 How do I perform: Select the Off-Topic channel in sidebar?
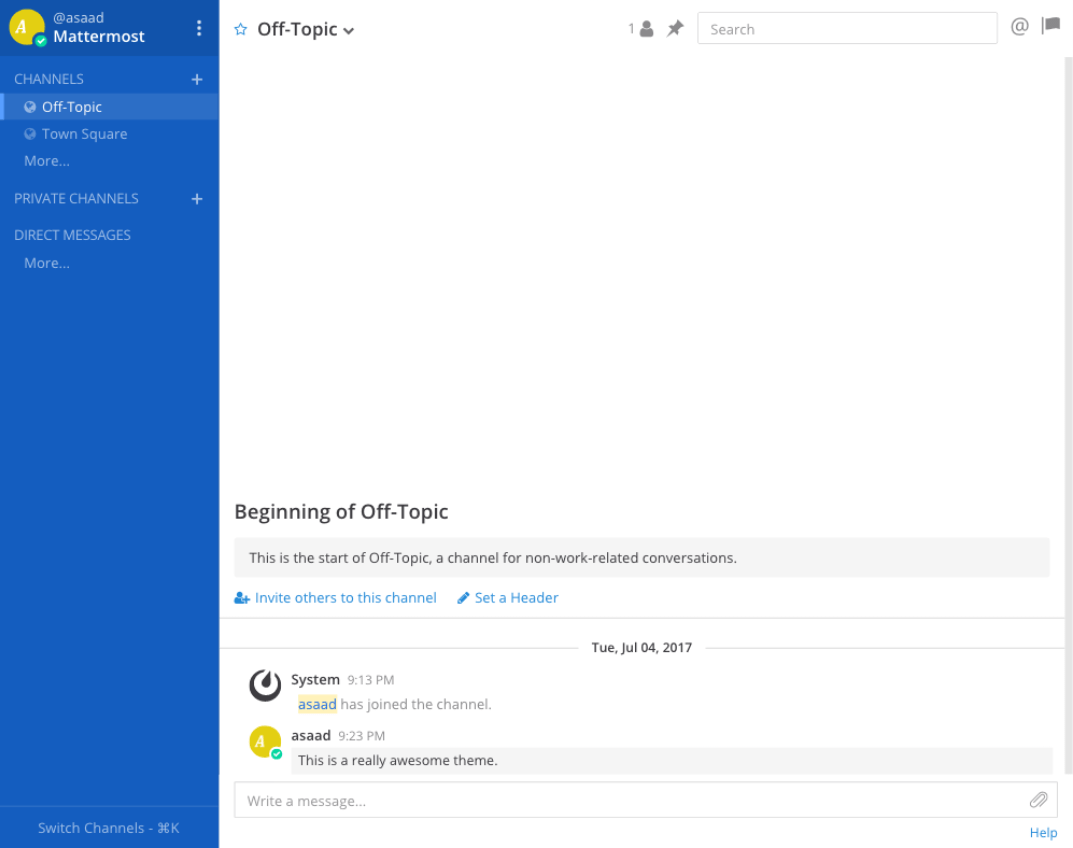(72, 107)
